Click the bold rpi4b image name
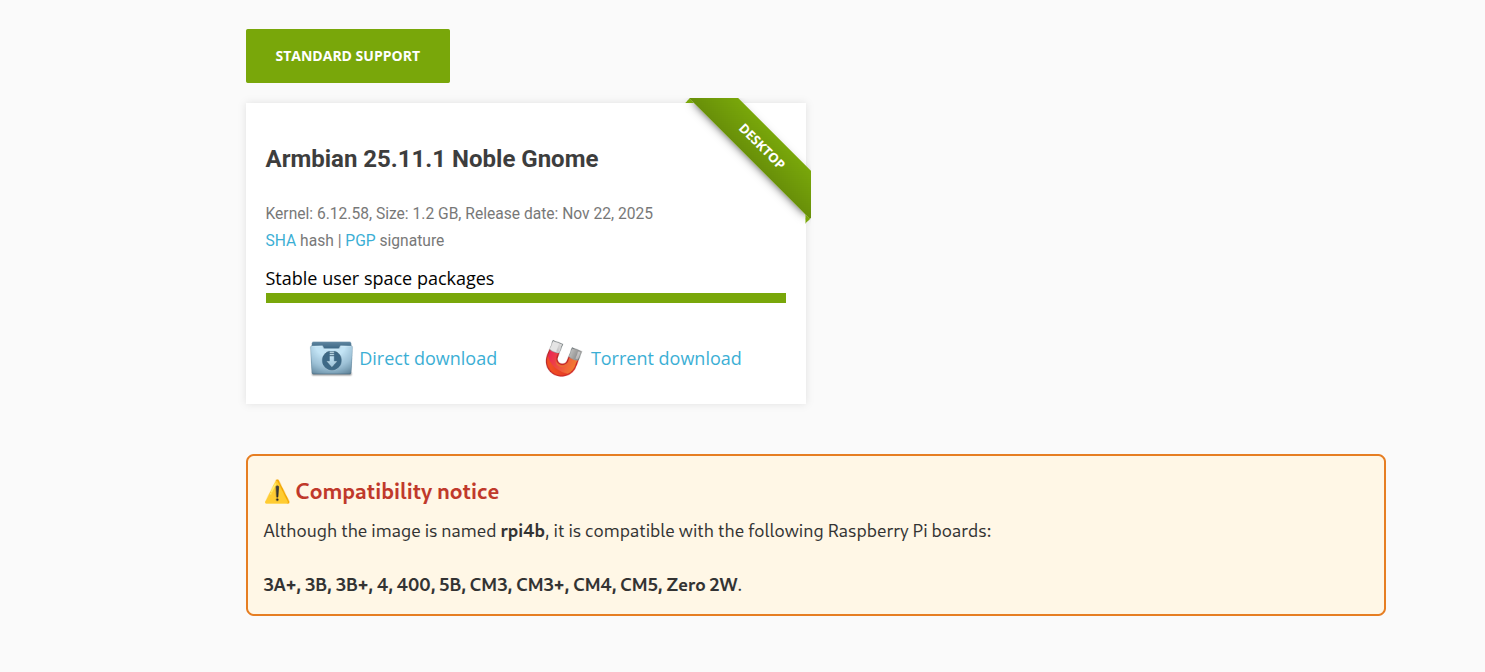Image resolution: width=1485 pixels, height=672 pixels. (523, 531)
